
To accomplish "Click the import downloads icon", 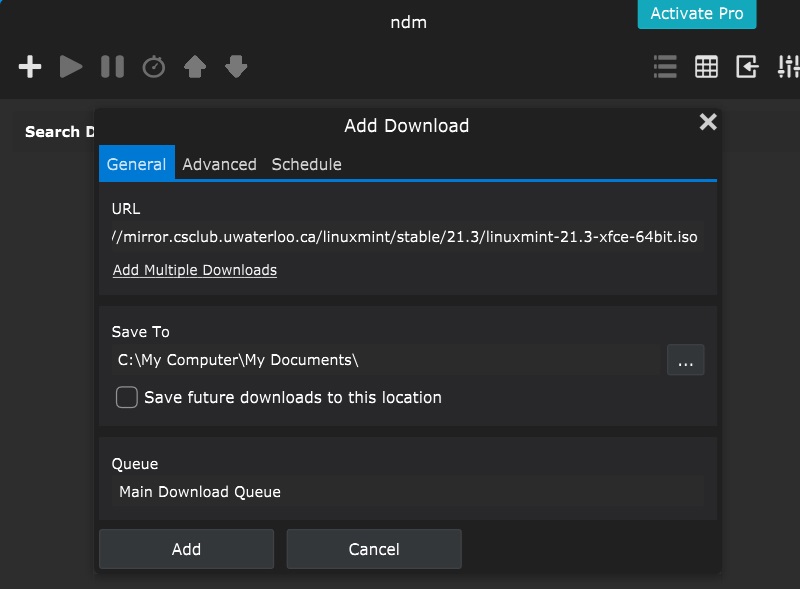I will (x=746, y=67).
